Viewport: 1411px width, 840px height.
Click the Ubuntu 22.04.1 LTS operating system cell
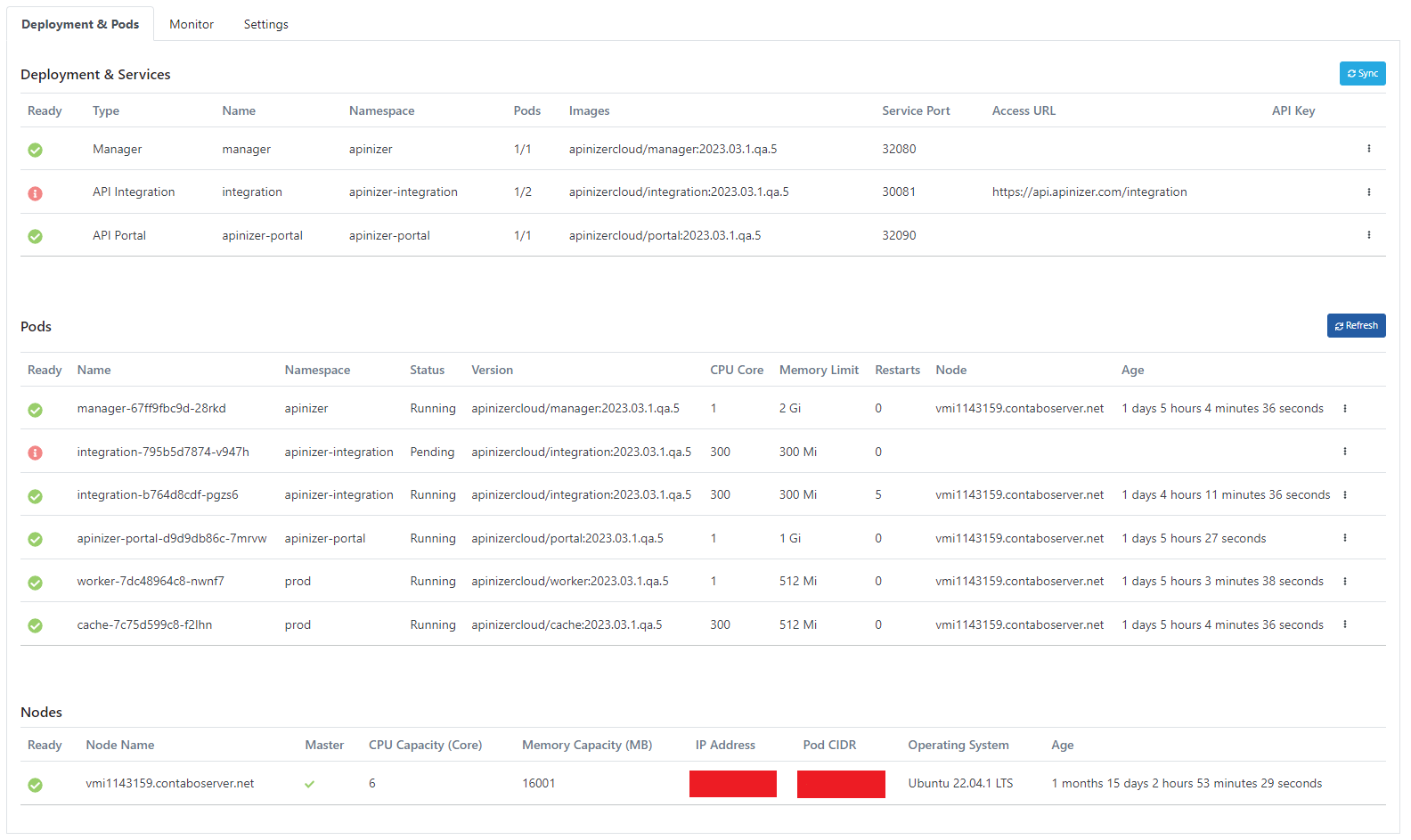click(x=960, y=784)
